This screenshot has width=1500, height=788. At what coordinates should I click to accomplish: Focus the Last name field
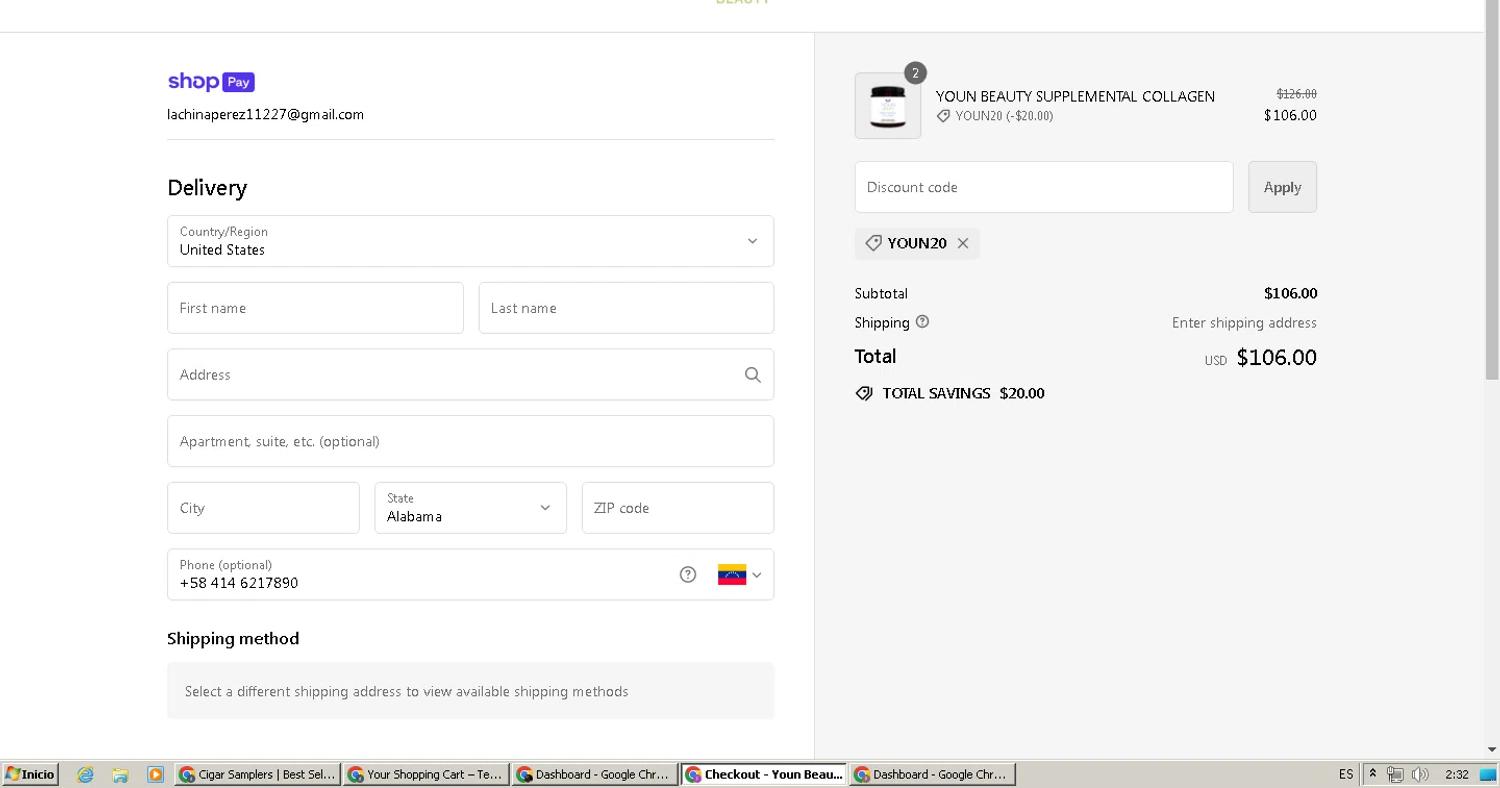626,308
